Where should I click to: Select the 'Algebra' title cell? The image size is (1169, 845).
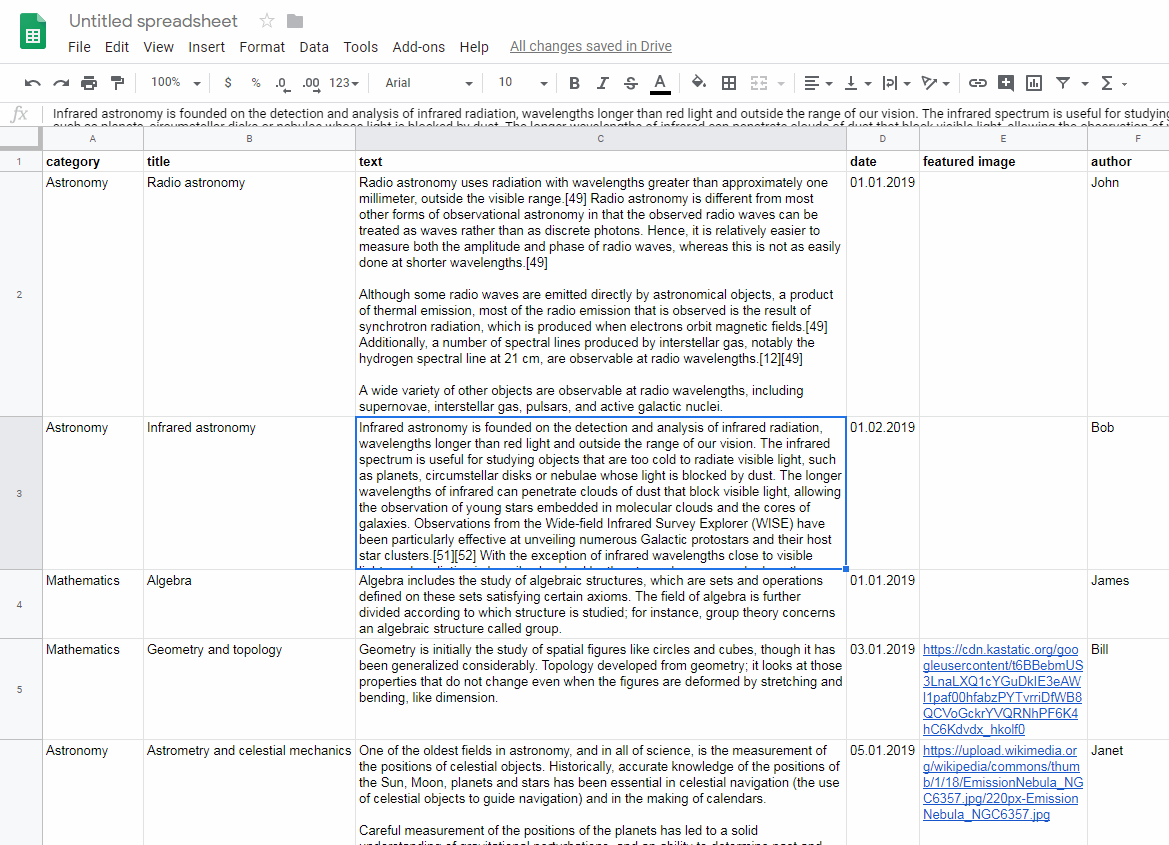249,604
